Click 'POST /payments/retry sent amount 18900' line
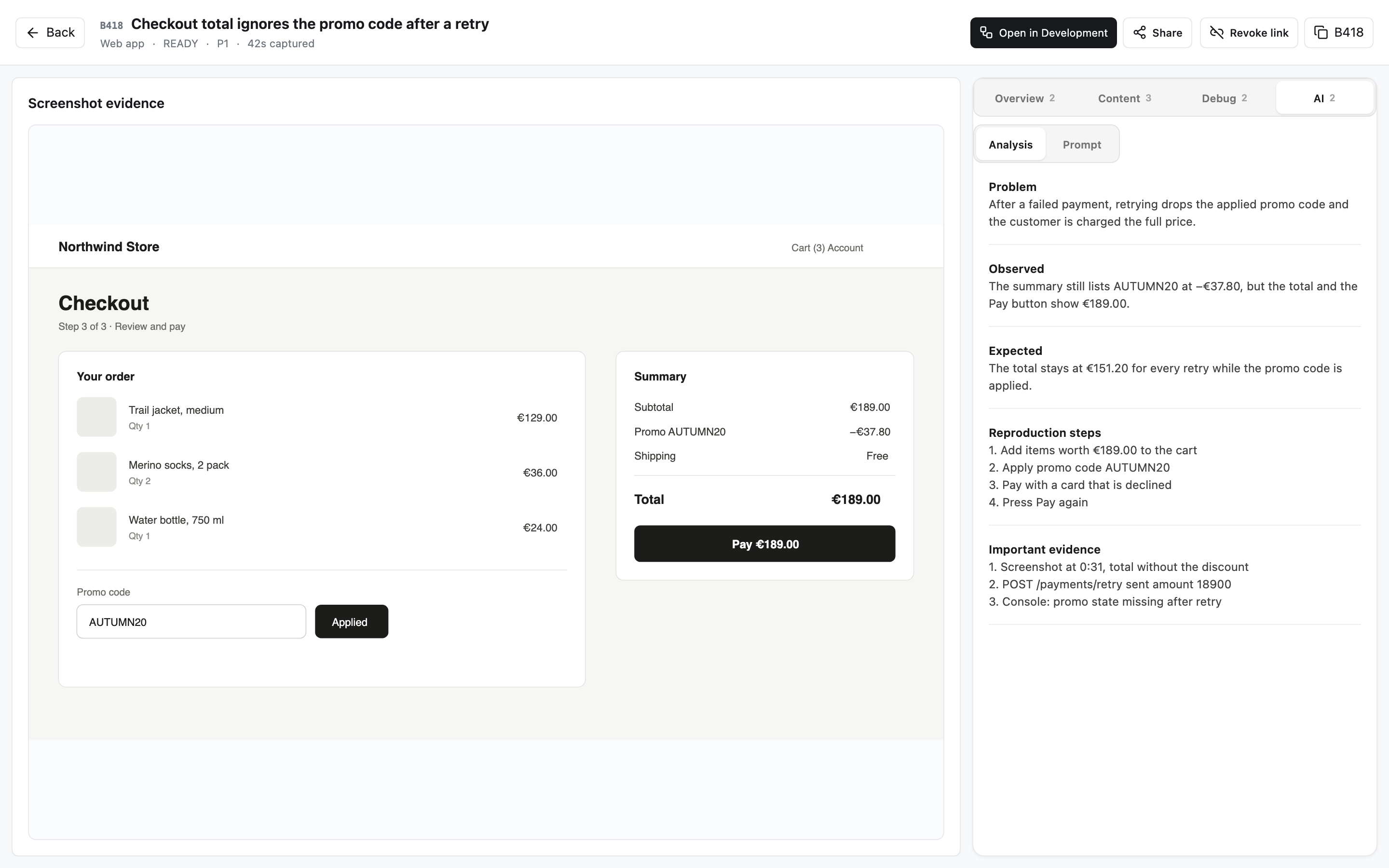 [x=1109, y=584]
